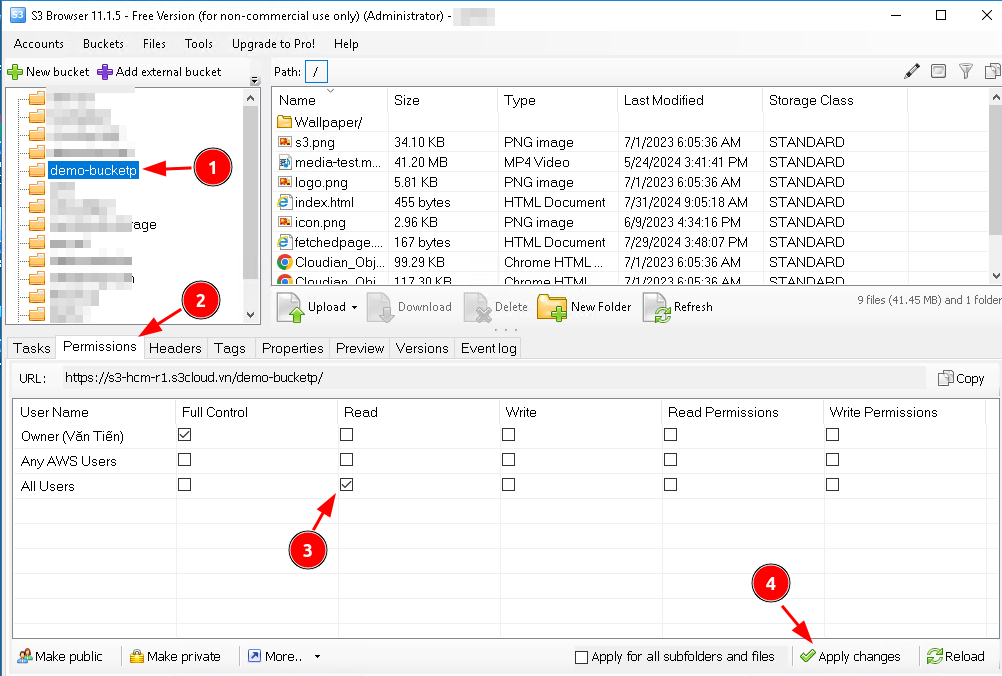
Task: Click the Copy URL button
Action: tap(961, 378)
